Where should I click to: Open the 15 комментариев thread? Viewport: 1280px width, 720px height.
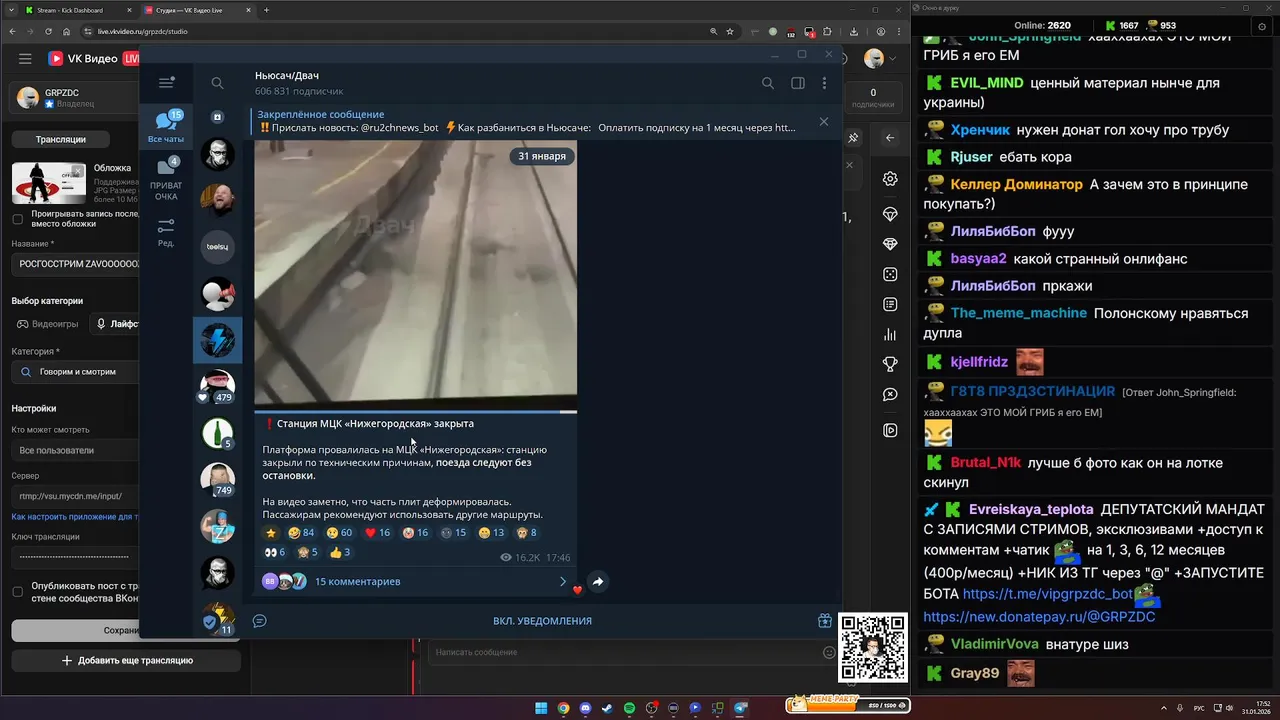click(x=414, y=581)
